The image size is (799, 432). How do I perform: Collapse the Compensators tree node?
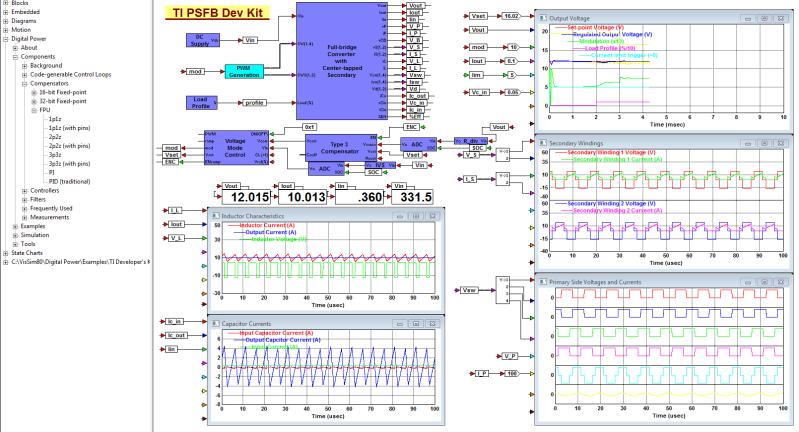(x=24, y=84)
